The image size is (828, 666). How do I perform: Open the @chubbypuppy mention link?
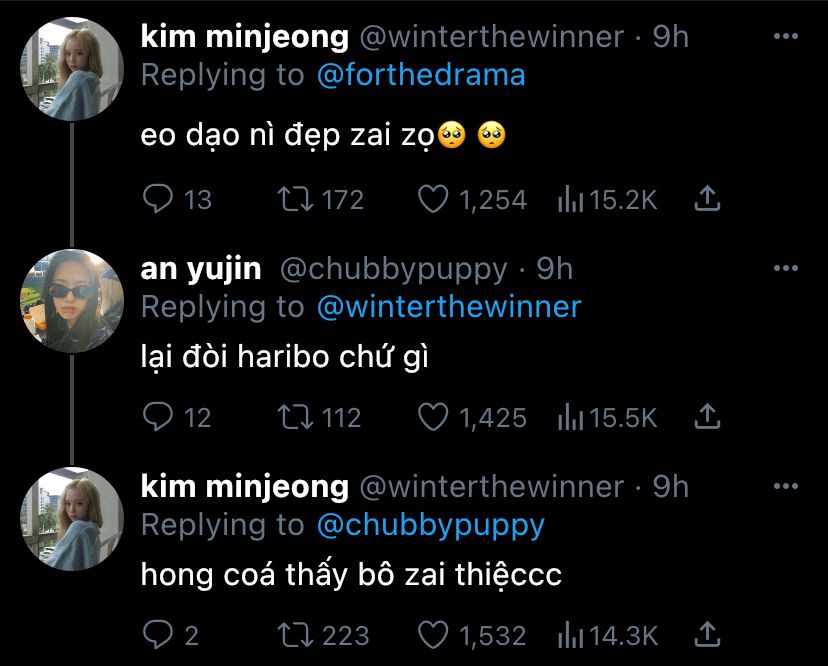(430, 526)
